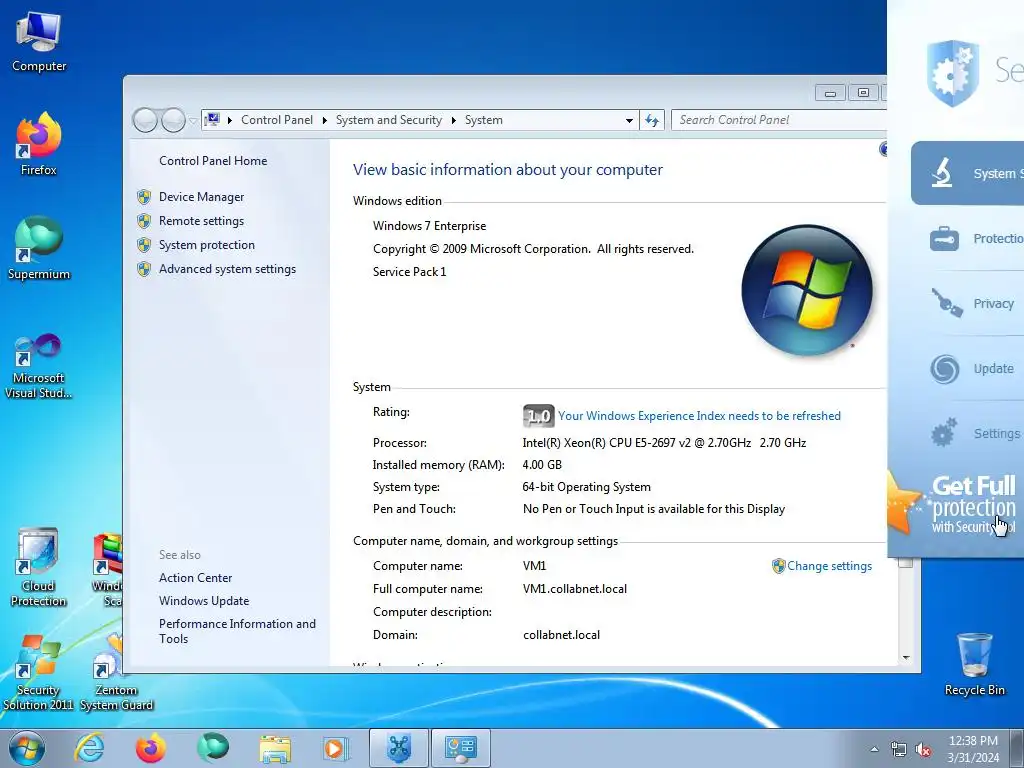Open Remote settings link
This screenshot has height=768, width=1024.
(201, 221)
